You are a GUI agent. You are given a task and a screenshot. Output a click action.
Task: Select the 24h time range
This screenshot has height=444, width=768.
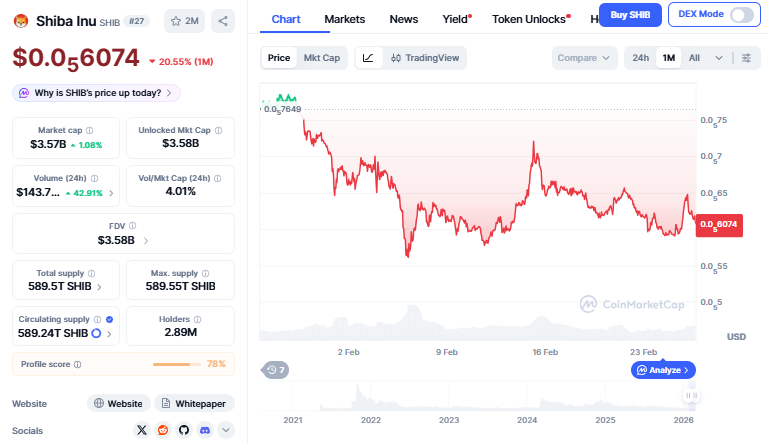[x=640, y=58]
